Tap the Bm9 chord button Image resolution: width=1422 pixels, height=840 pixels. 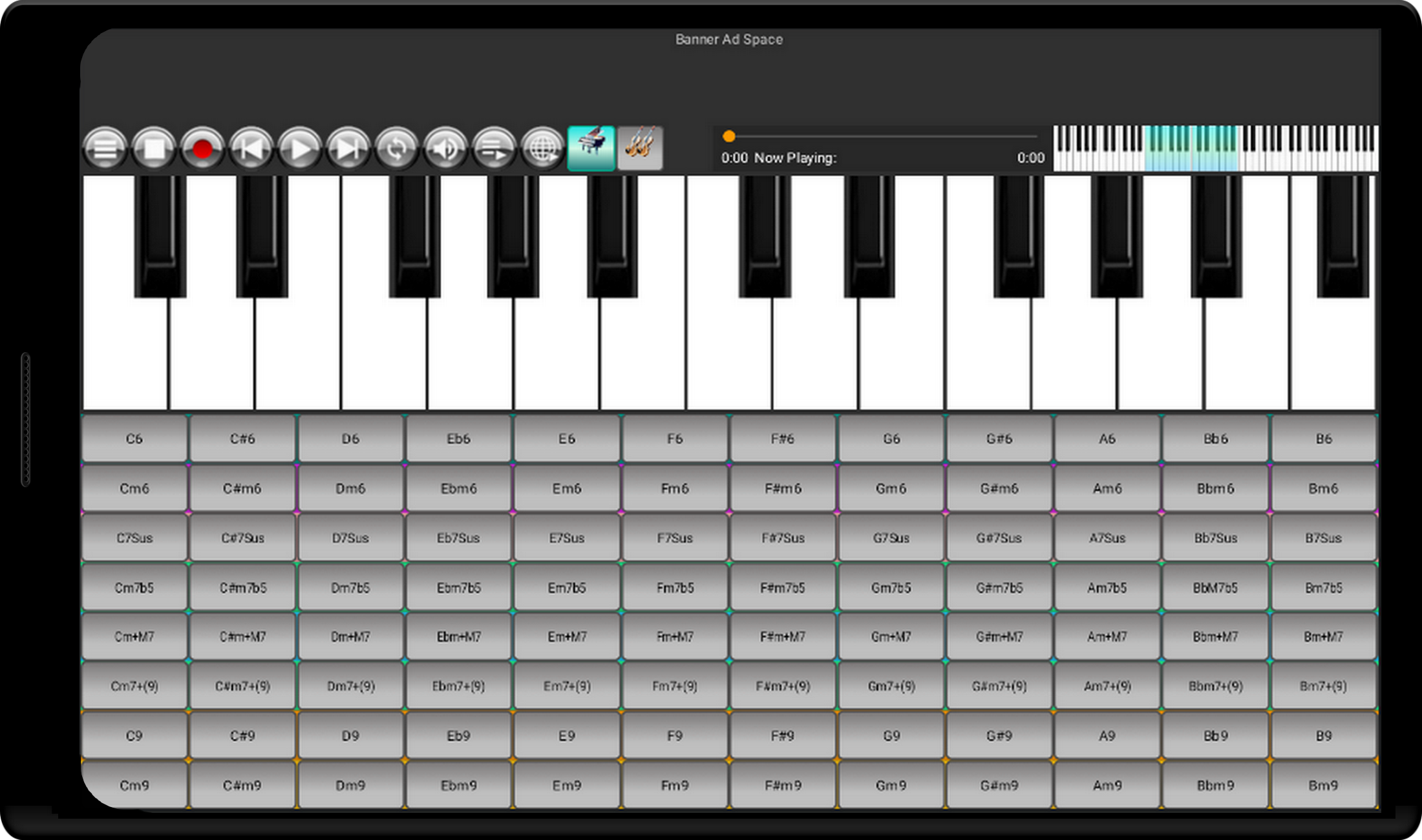click(x=1324, y=785)
